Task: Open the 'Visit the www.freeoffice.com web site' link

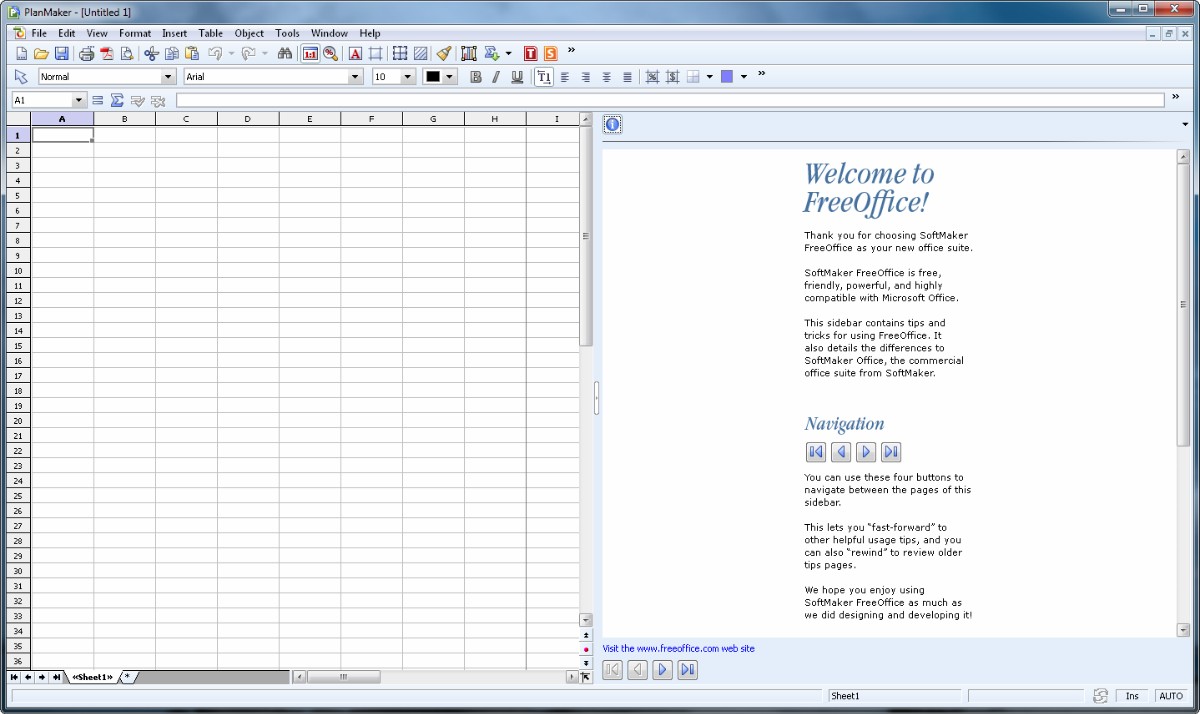Action: [679, 649]
